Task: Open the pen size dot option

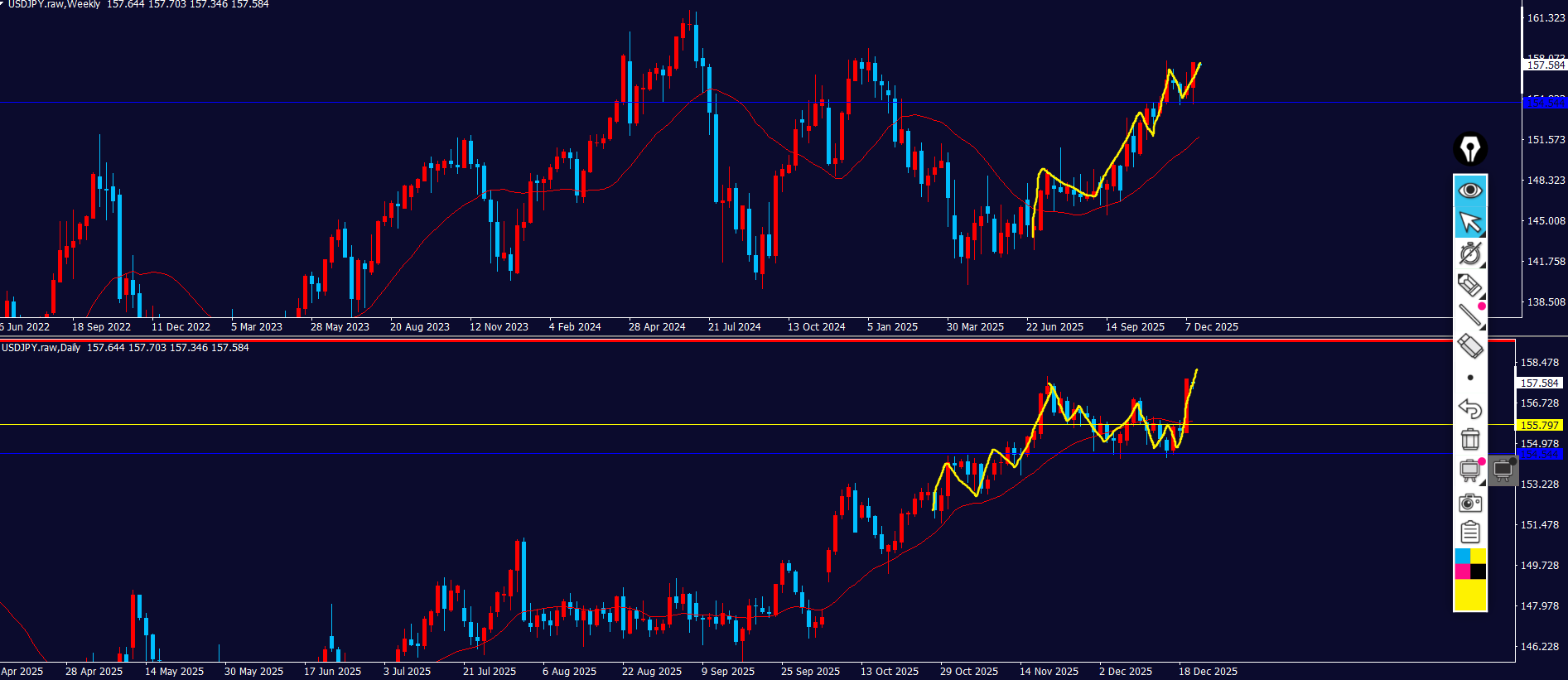Action: coord(1470,378)
